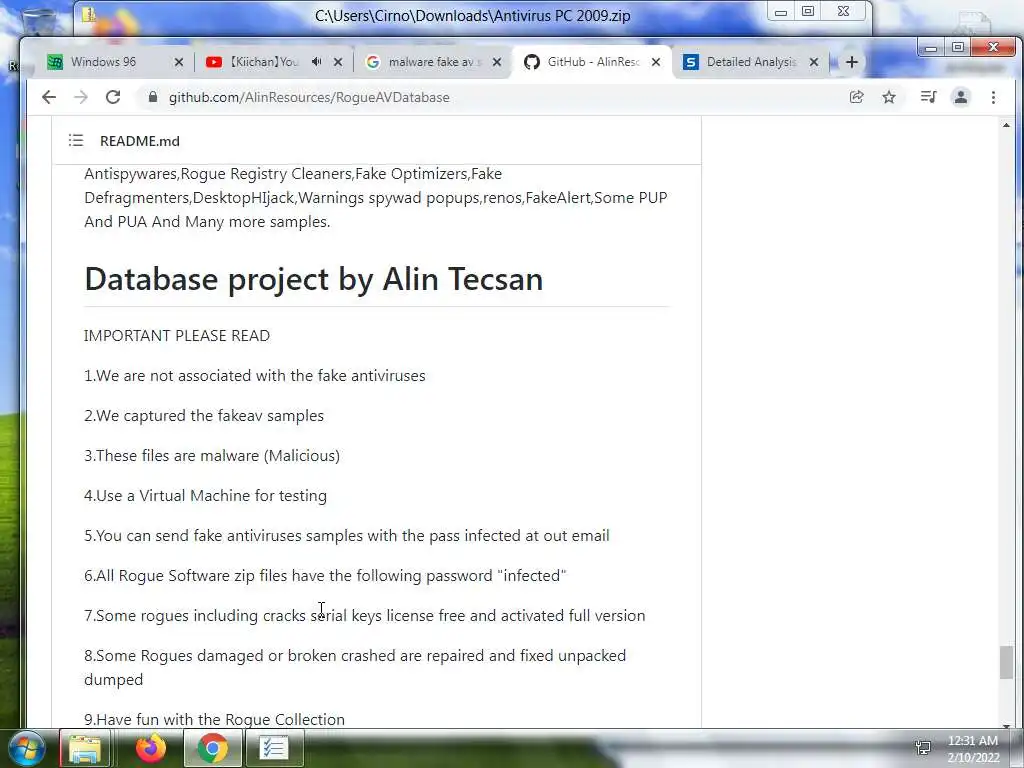Viewport: 1024px width, 768px height.
Task: Click the site lock icon in address bar
Action: pos(153,97)
